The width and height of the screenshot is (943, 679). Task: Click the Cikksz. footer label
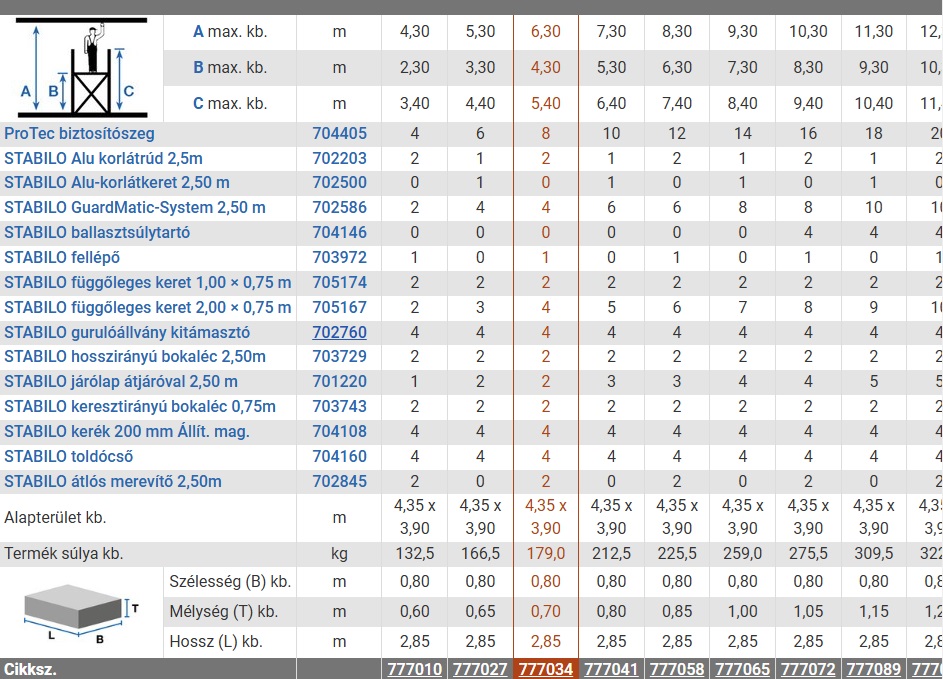30,669
